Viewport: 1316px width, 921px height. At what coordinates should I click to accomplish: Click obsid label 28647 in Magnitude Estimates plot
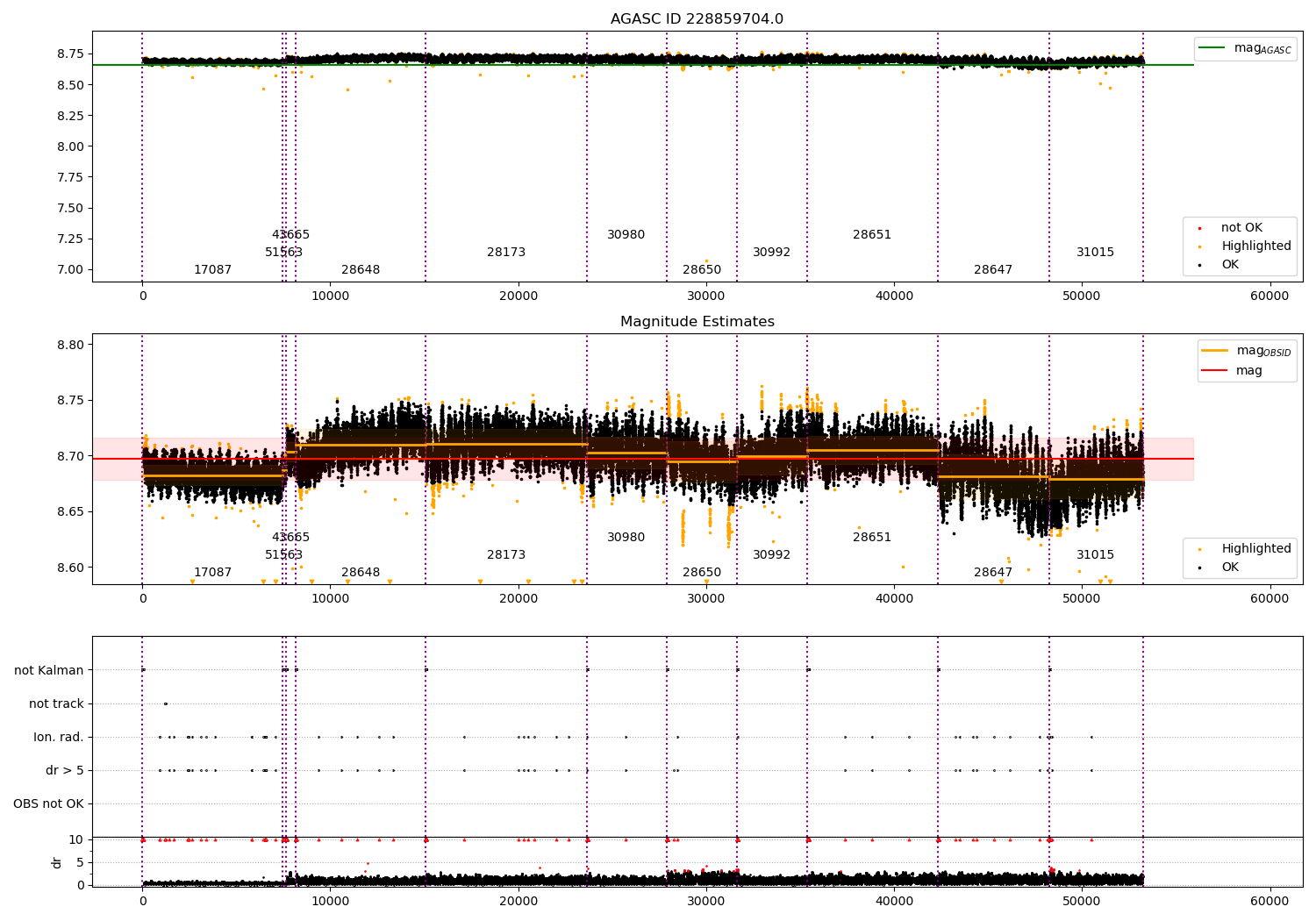pyautogui.click(x=993, y=573)
